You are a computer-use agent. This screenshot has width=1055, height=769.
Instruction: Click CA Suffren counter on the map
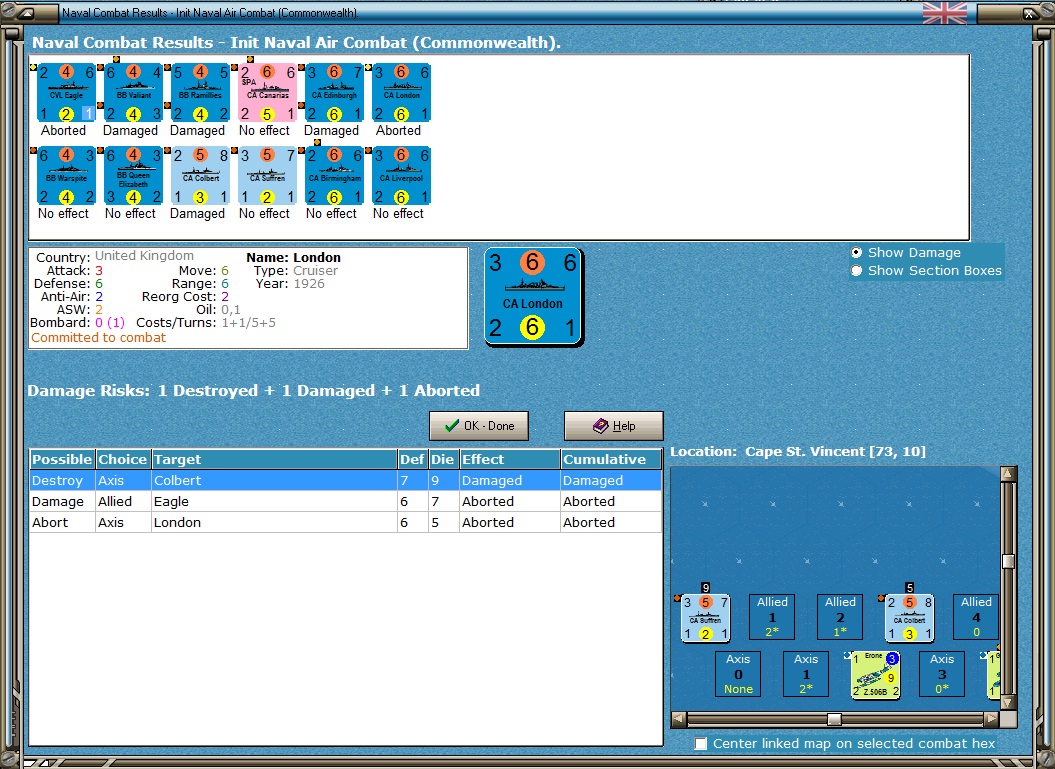(x=705, y=618)
